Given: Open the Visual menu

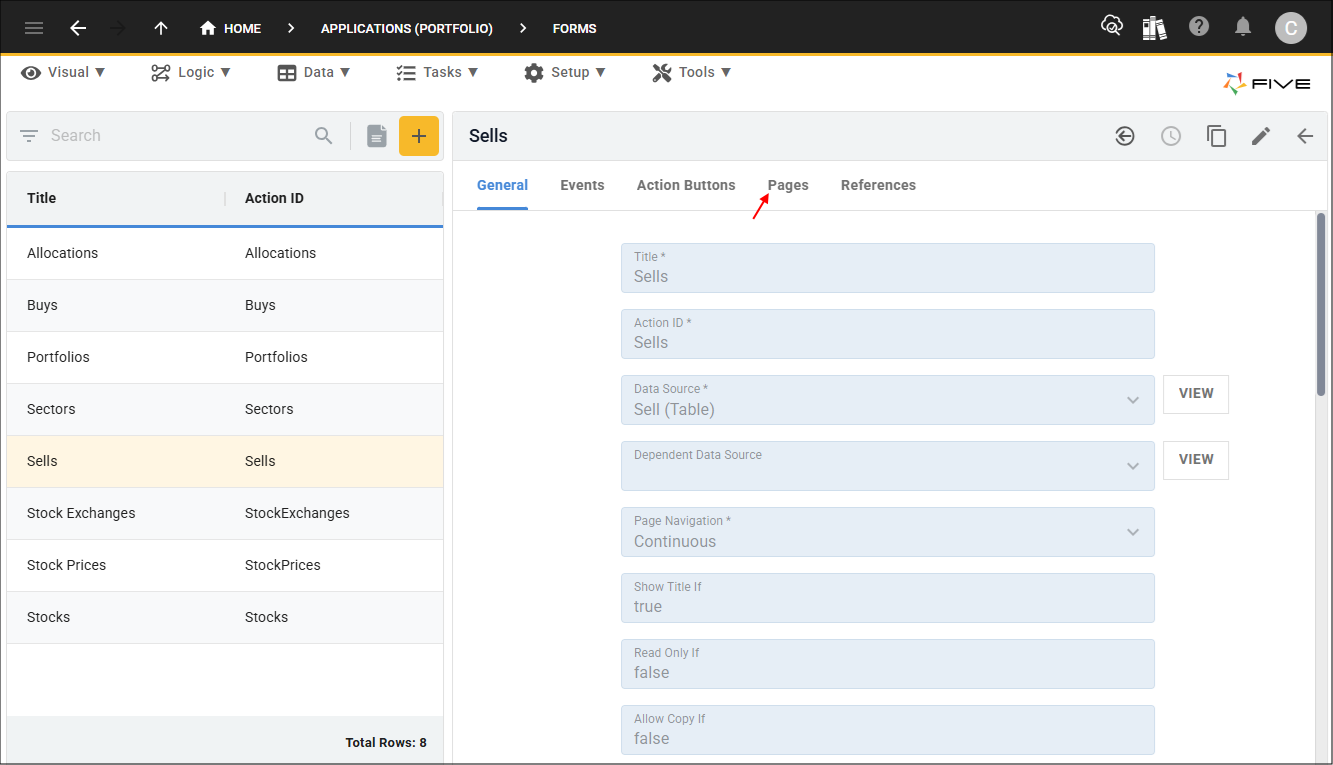Looking at the screenshot, I should (x=64, y=72).
